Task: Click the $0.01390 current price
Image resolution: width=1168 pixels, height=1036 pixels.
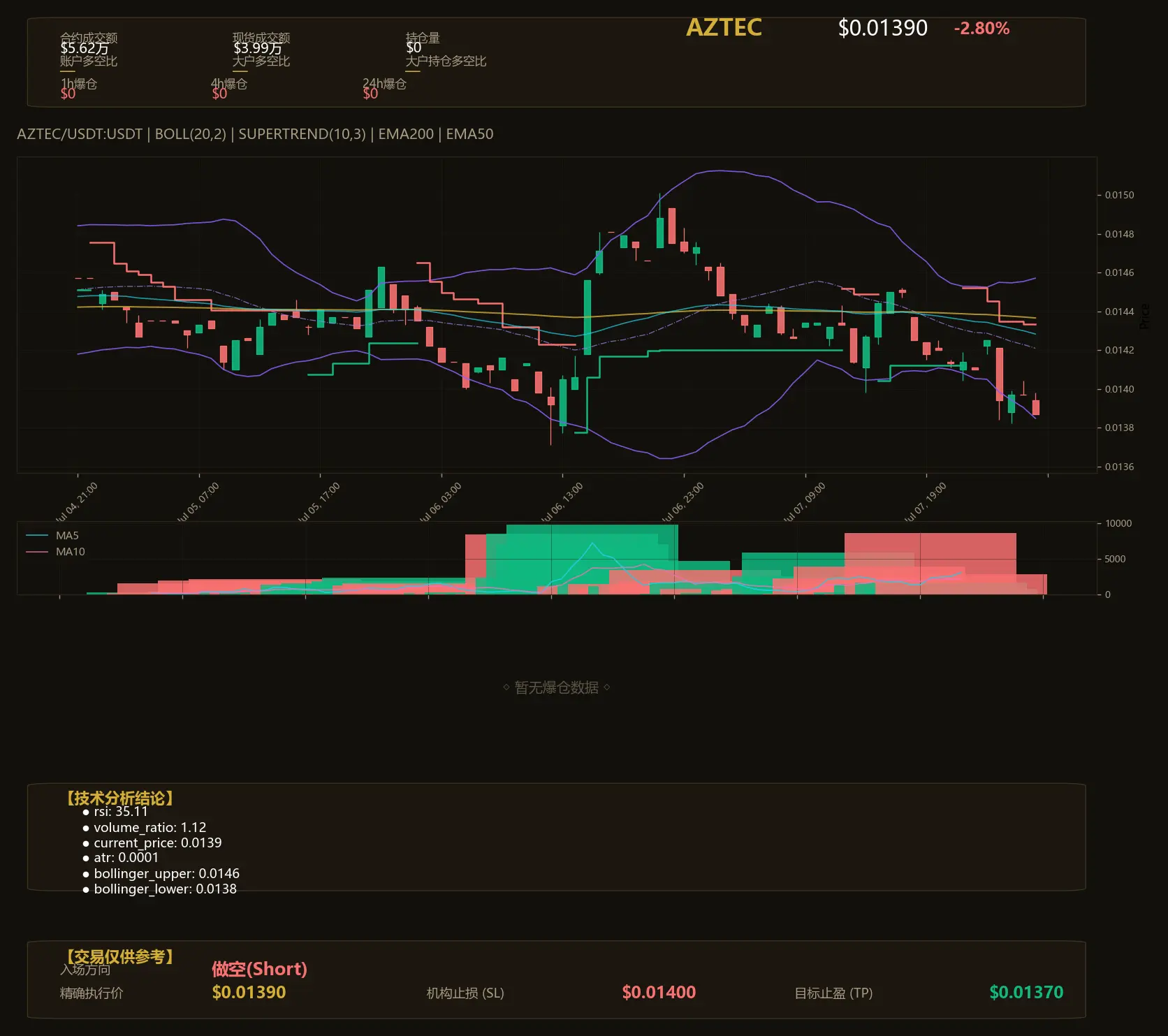Action: (x=882, y=28)
